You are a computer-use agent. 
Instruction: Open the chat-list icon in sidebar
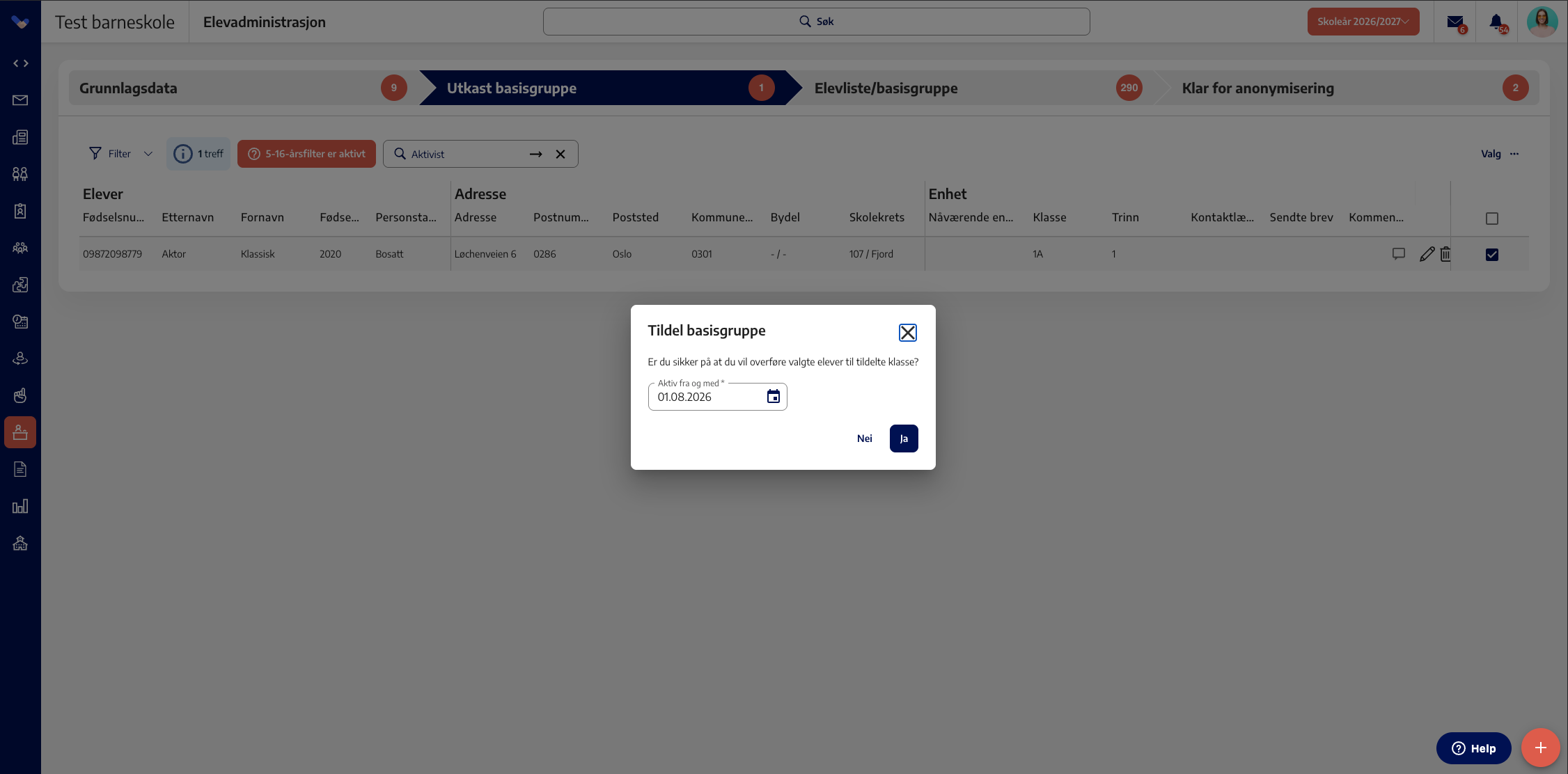[20, 322]
